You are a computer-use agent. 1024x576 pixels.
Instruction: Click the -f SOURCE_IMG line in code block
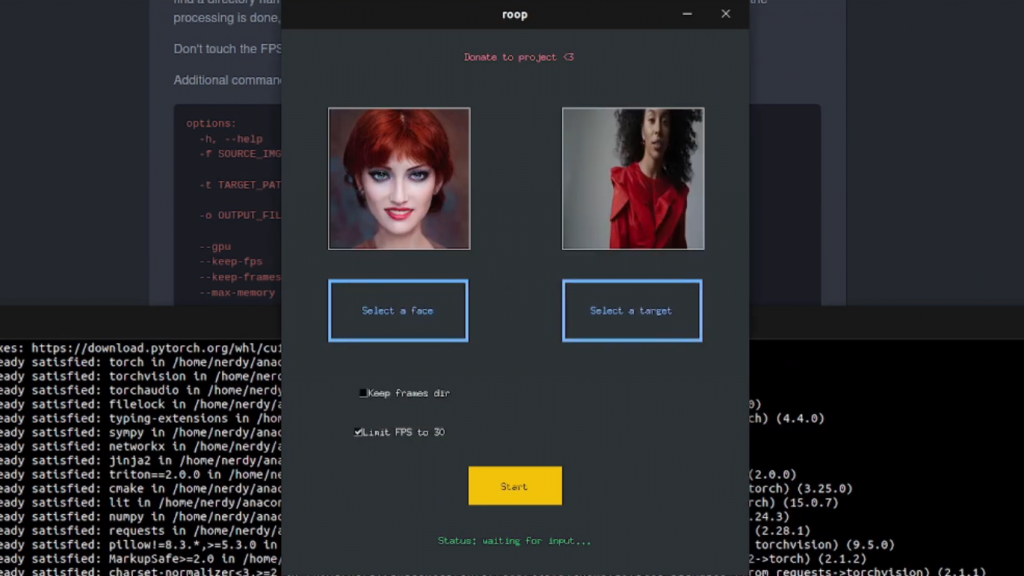tap(240, 154)
